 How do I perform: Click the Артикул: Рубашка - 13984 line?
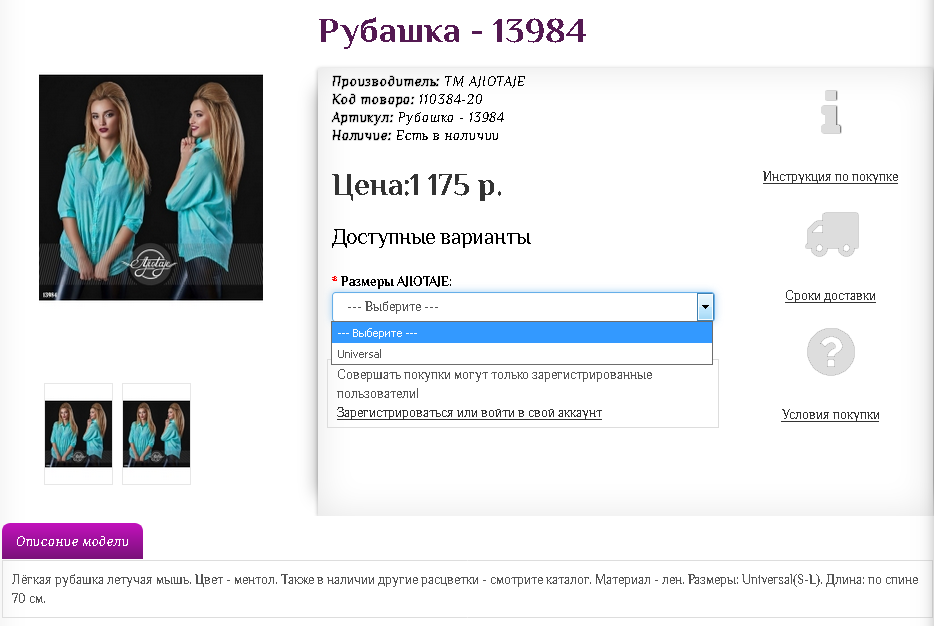(x=418, y=117)
